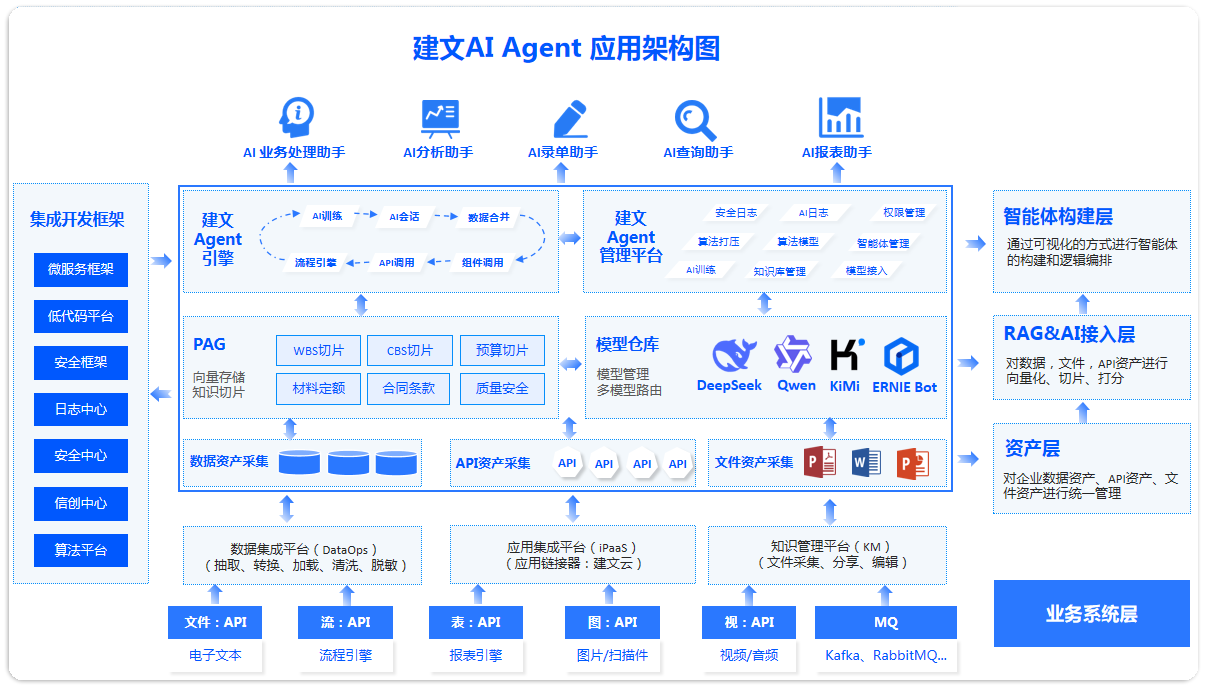Viewport: 1206px width, 692px height.
Task: Click the AI报表助手 bar chart icon
Action: coord(840,118)
